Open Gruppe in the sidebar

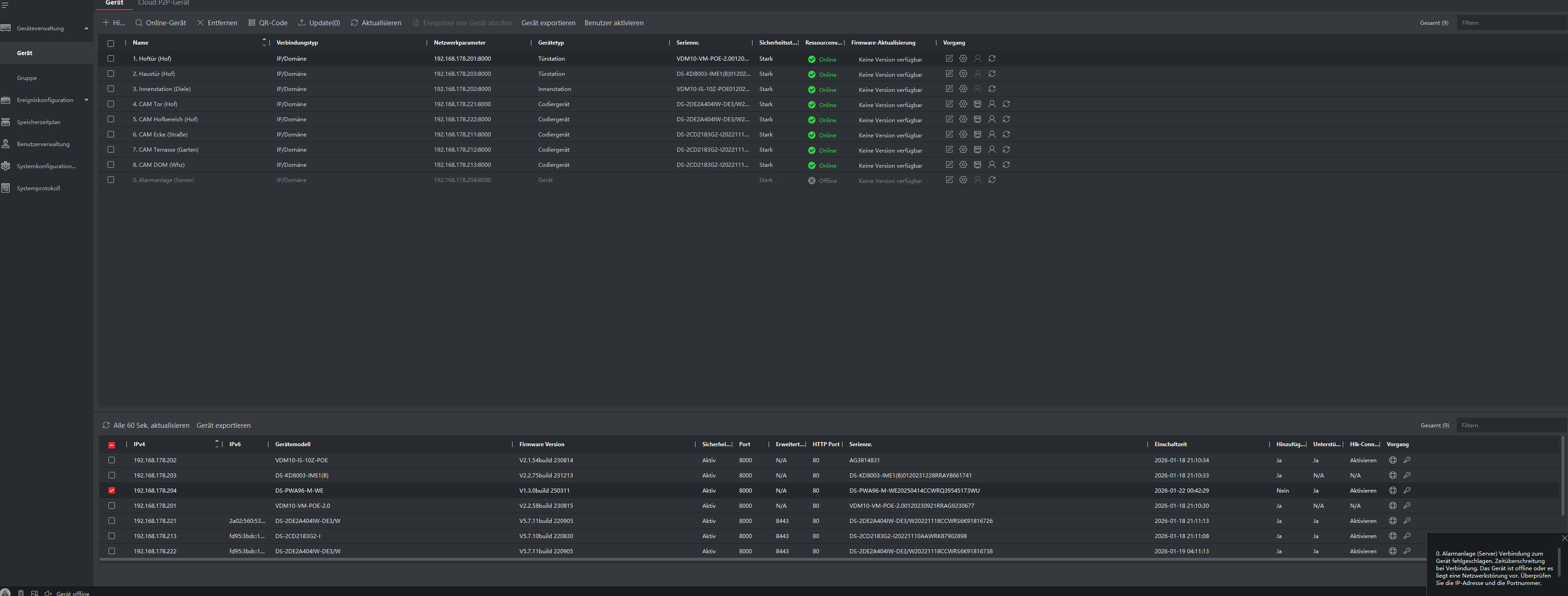[x=27, y=78]
